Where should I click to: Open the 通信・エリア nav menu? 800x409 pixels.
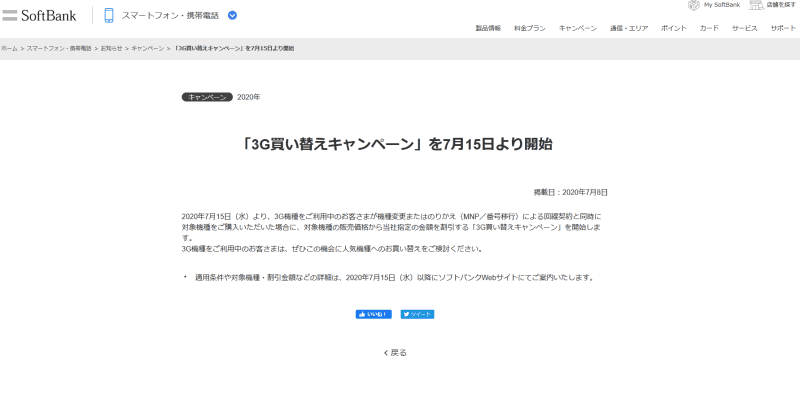[x=629, y=29]
